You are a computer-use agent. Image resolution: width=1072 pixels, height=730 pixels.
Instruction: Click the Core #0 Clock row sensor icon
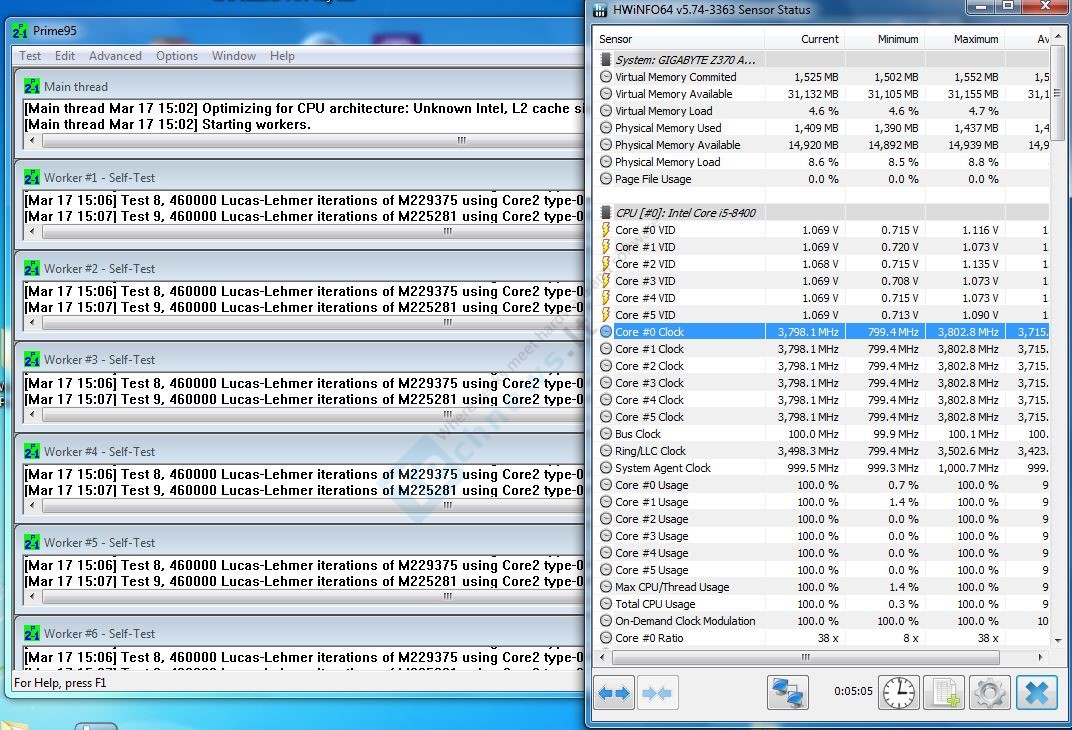[606, 332]
